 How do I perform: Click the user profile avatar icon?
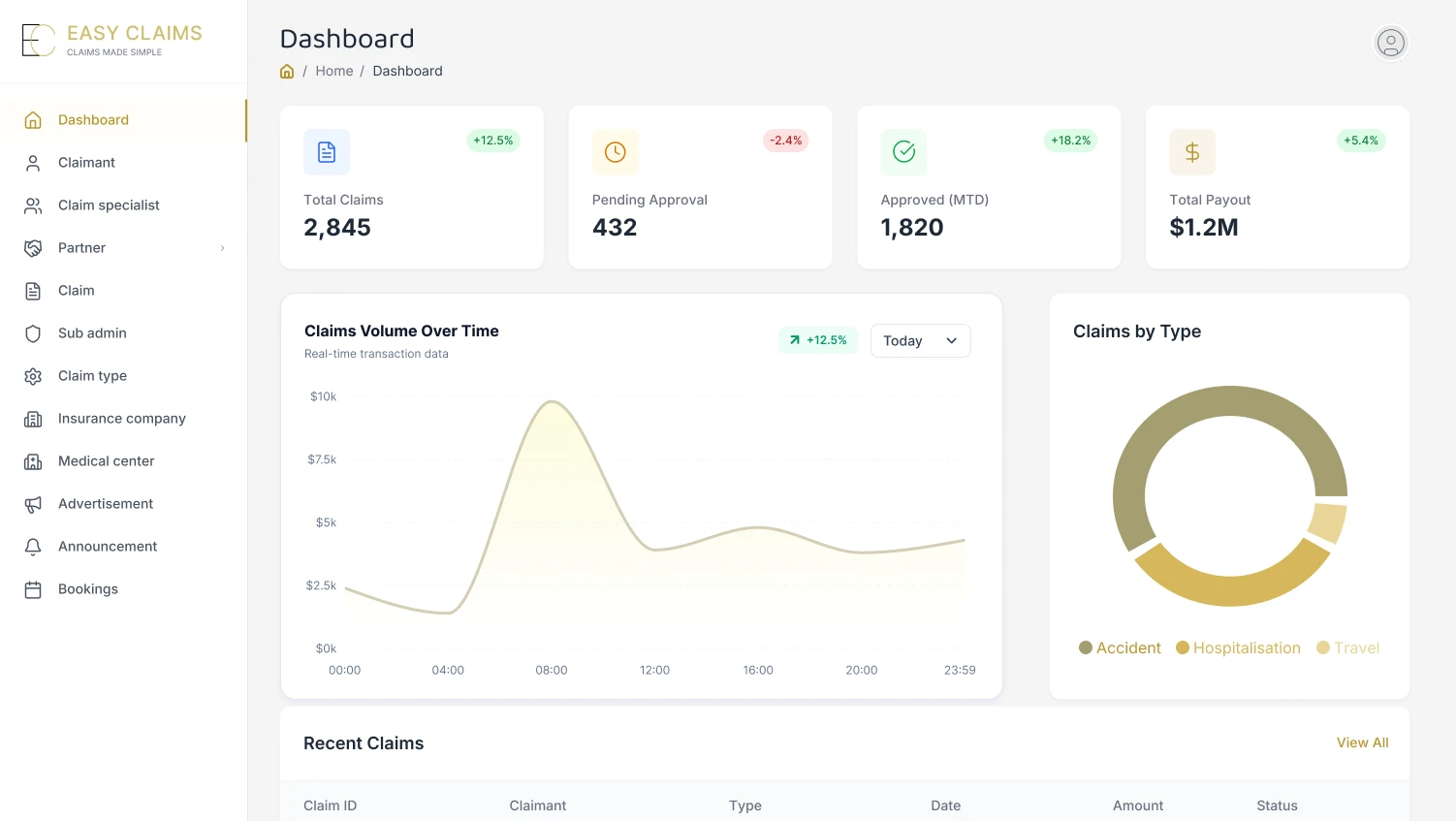point(1390,43)
